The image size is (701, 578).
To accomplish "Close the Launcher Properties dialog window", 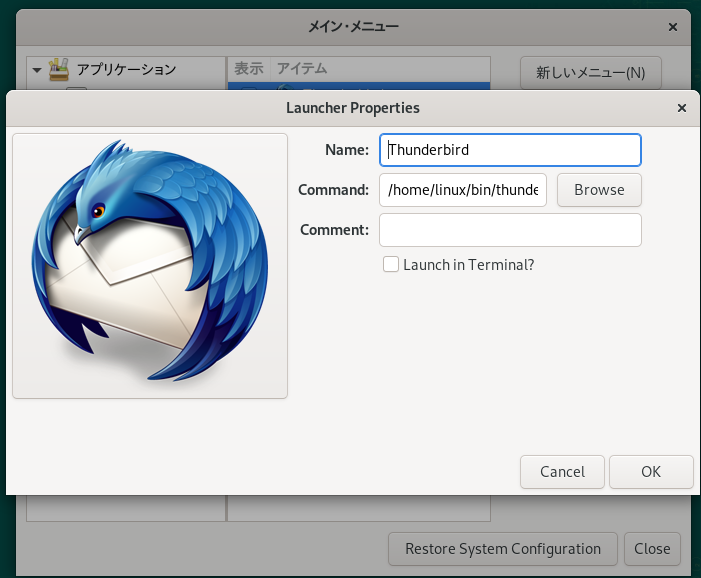I will (x=681, y=108).
